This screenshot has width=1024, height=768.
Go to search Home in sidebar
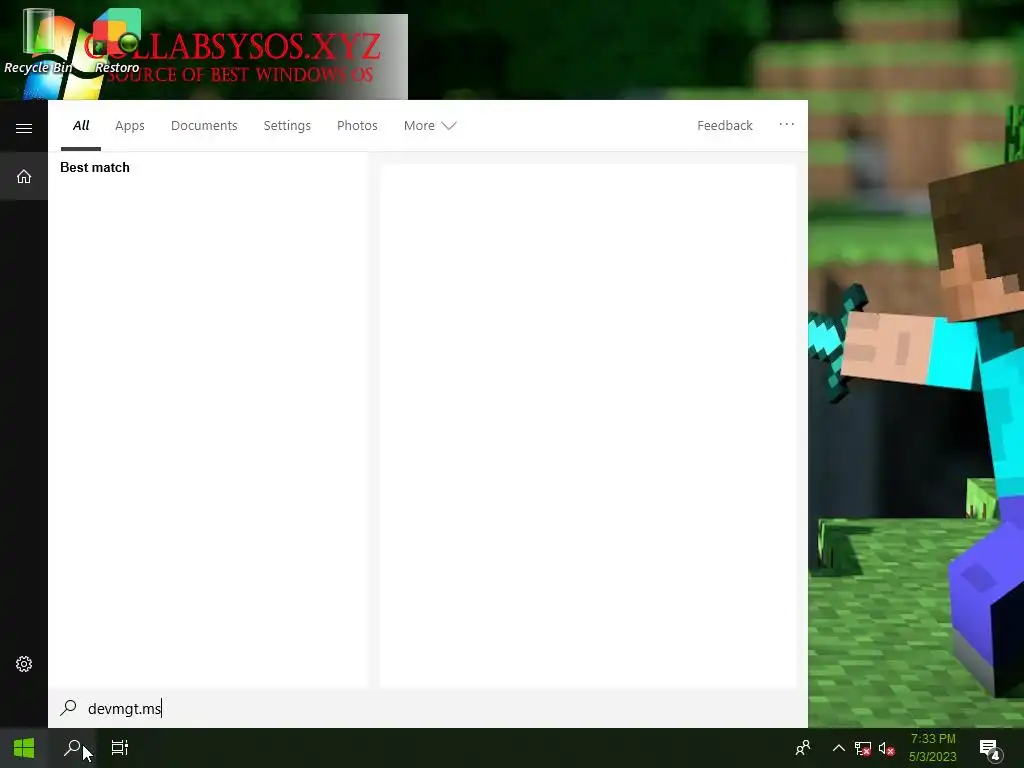coord(24,176)
